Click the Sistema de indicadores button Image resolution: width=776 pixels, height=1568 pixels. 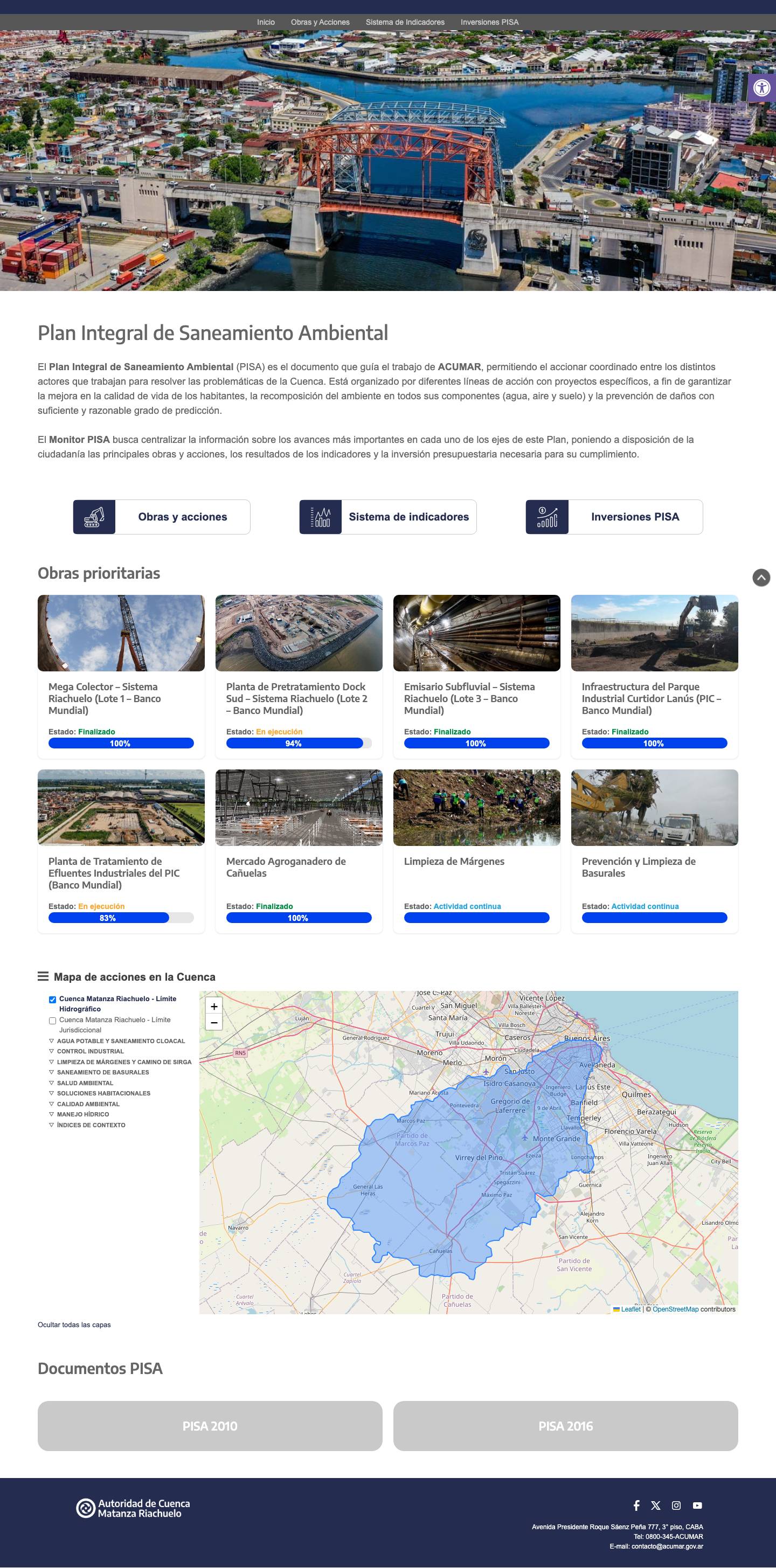(387, 517)
